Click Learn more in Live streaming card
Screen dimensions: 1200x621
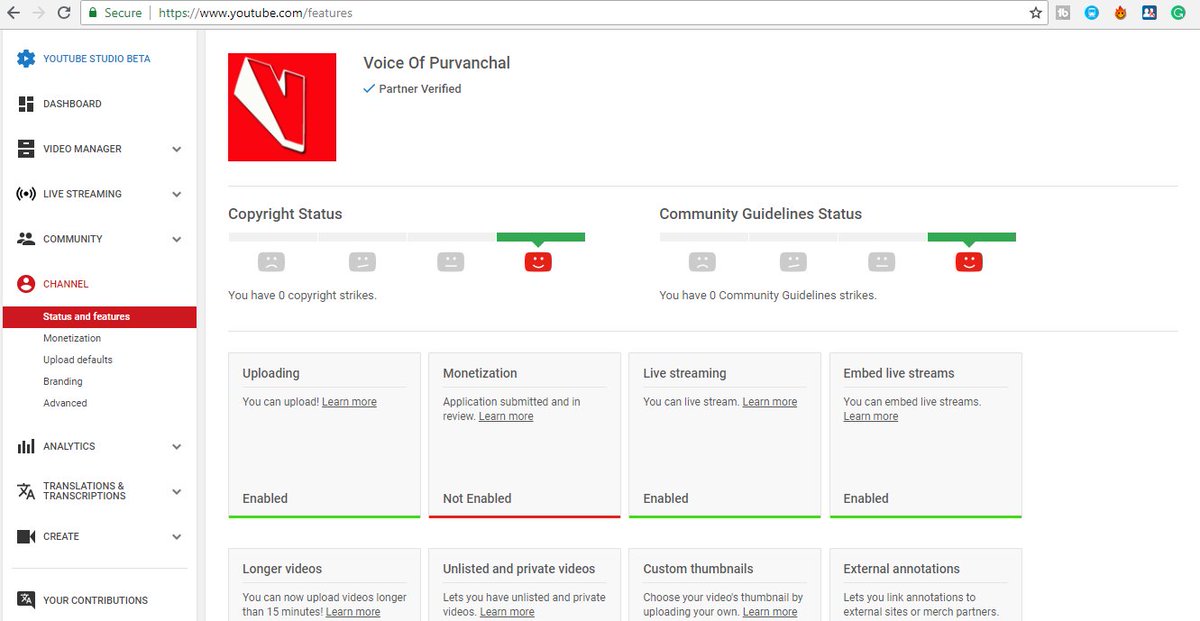coord(770,402)
